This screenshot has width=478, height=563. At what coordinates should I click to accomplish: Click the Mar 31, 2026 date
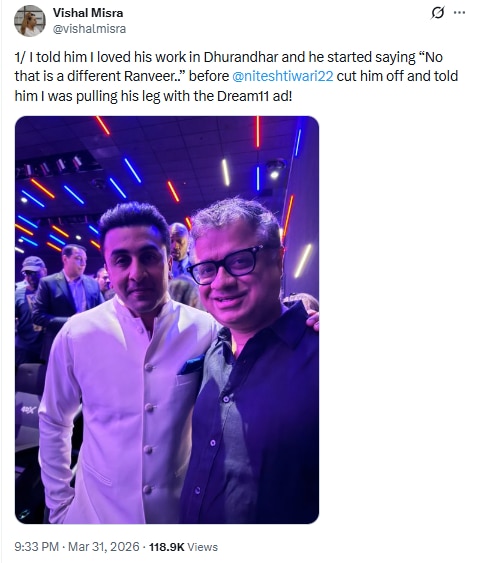[103, 546]
